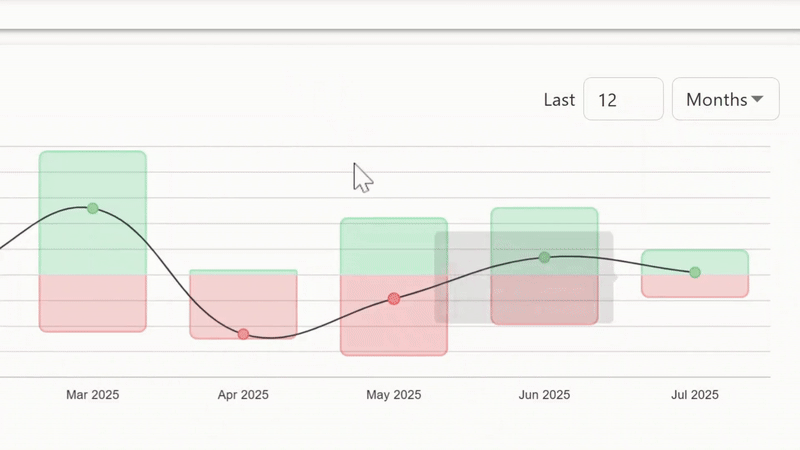Click the Last label text
The image size is (800, 450).
[x=559, y=99]
